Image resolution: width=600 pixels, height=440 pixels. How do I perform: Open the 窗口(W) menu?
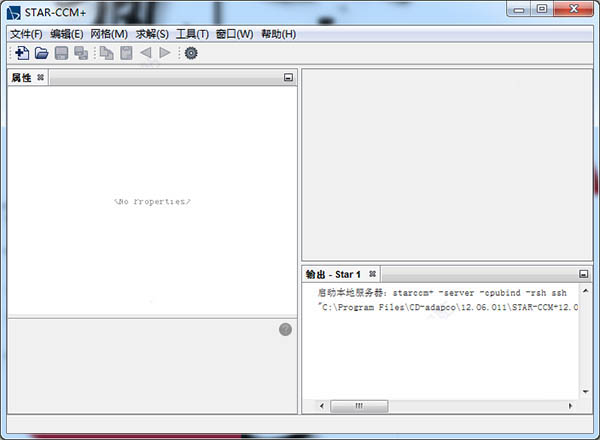pyautogui.click(x=235, y=34)
